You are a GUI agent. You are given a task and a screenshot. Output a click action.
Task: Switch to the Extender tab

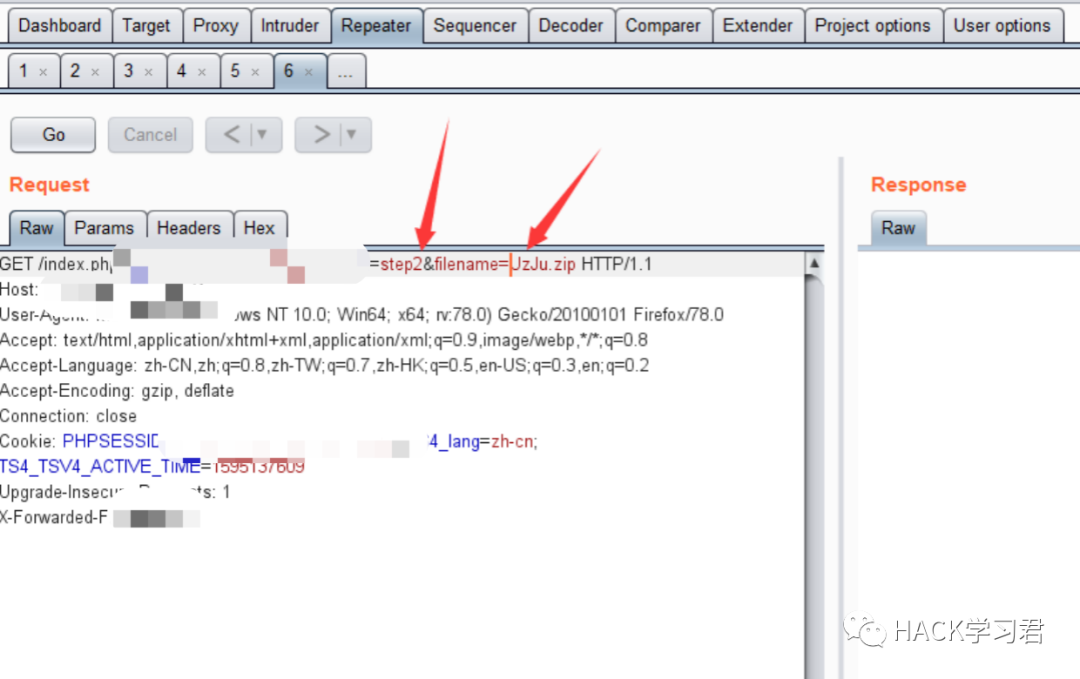[x=758, y=26]
